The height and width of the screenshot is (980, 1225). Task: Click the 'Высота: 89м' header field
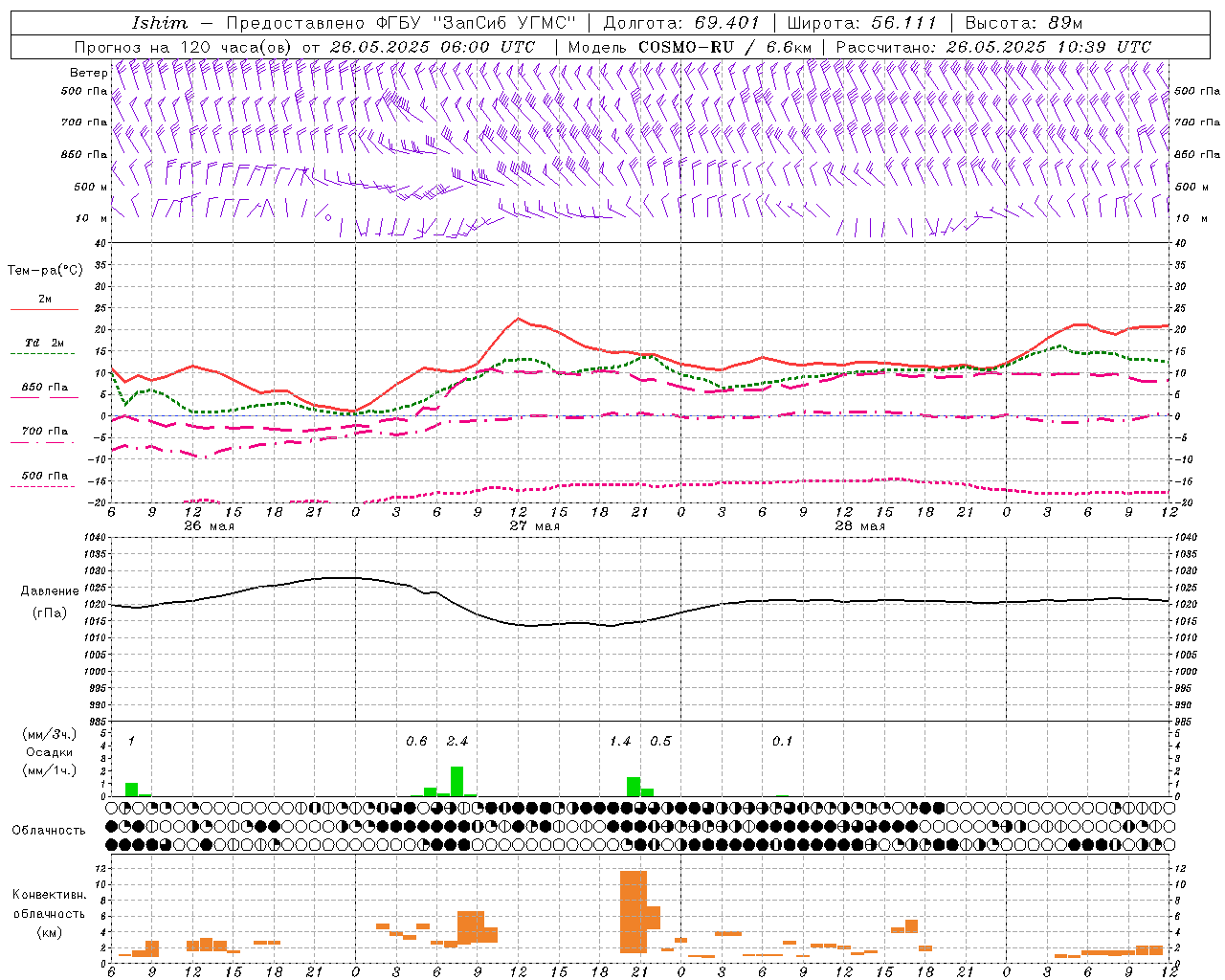click(x=1023, y=23)
